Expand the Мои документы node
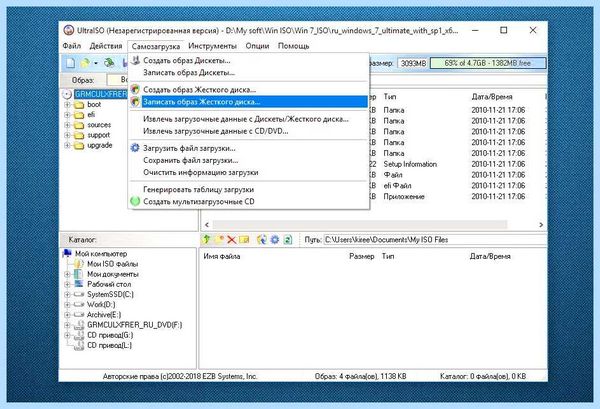Screen dimensions: 600x409 click(x=67, y=274)
